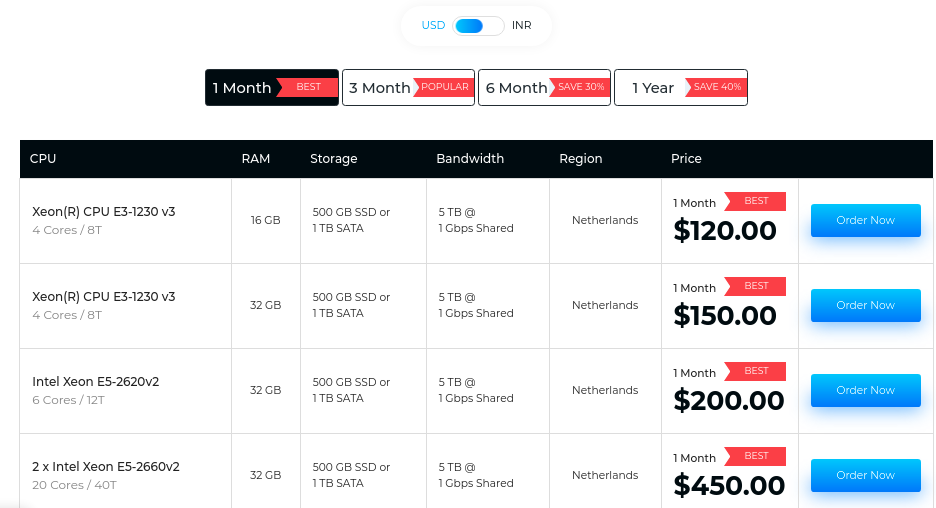This screenshot has width=936, height=508.
Task: Click the SAVE 40% badge
Action: pos(717,87)
